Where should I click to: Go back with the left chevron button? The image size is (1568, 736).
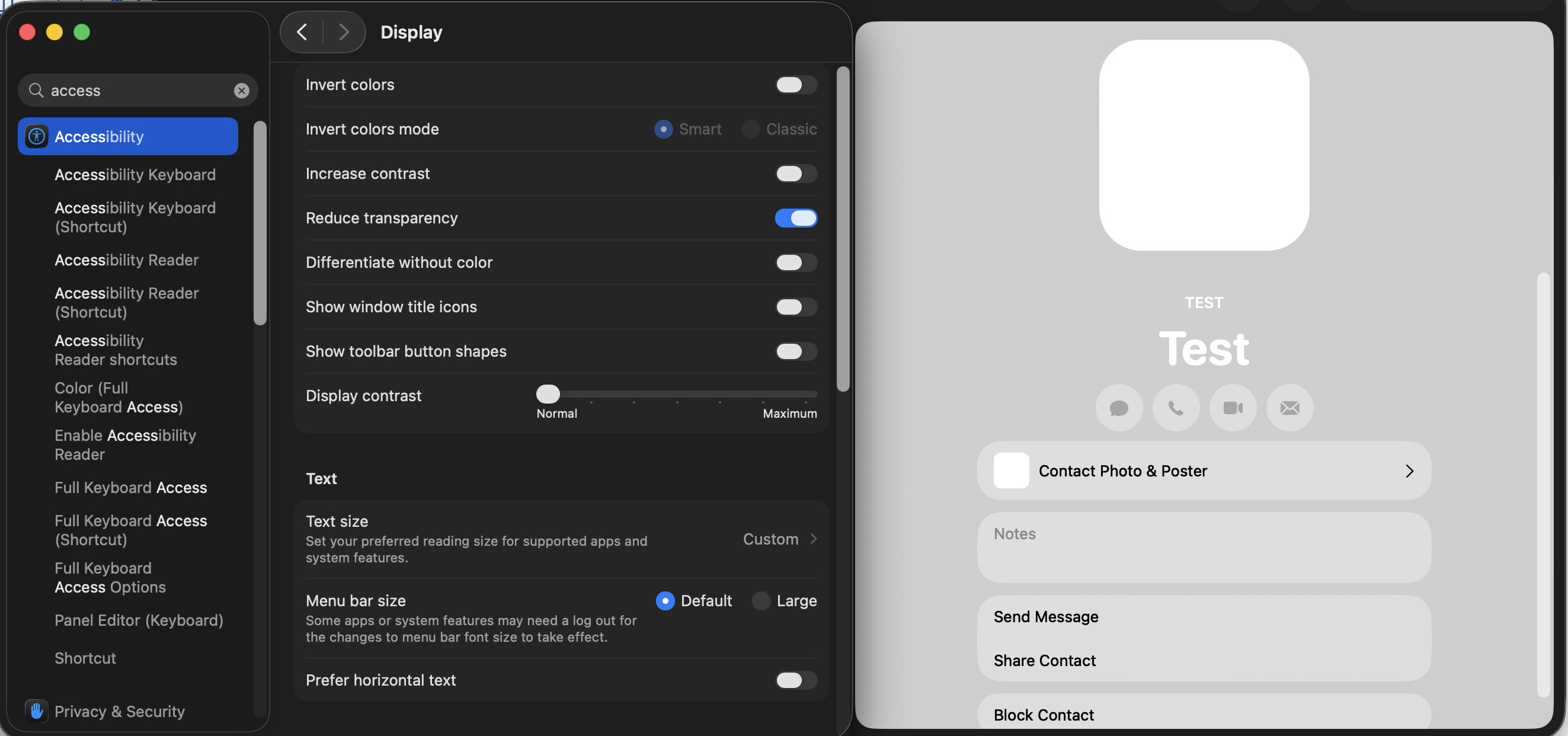[302, 32]
